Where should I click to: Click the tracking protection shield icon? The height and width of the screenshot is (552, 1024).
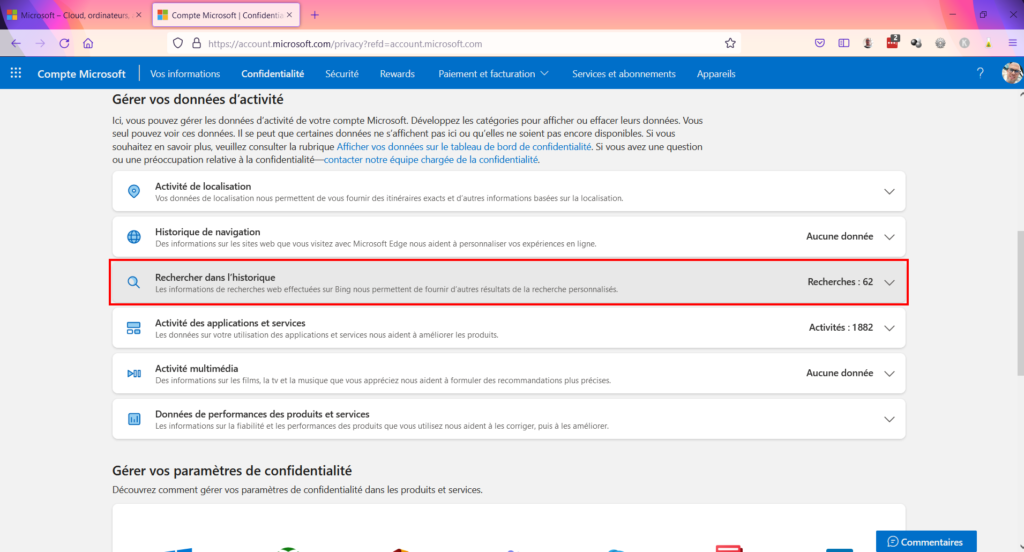[178, 44]
